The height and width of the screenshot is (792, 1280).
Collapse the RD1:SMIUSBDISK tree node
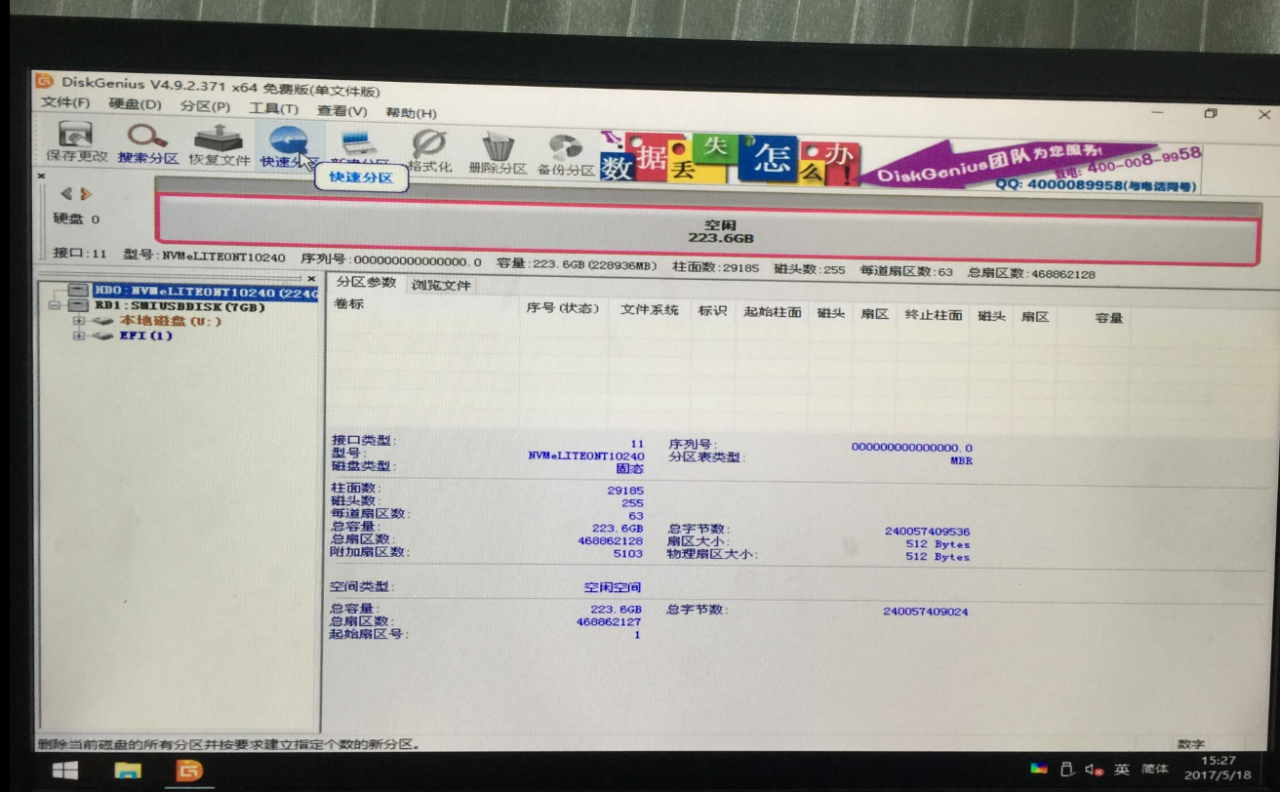[x=55, y=306]
